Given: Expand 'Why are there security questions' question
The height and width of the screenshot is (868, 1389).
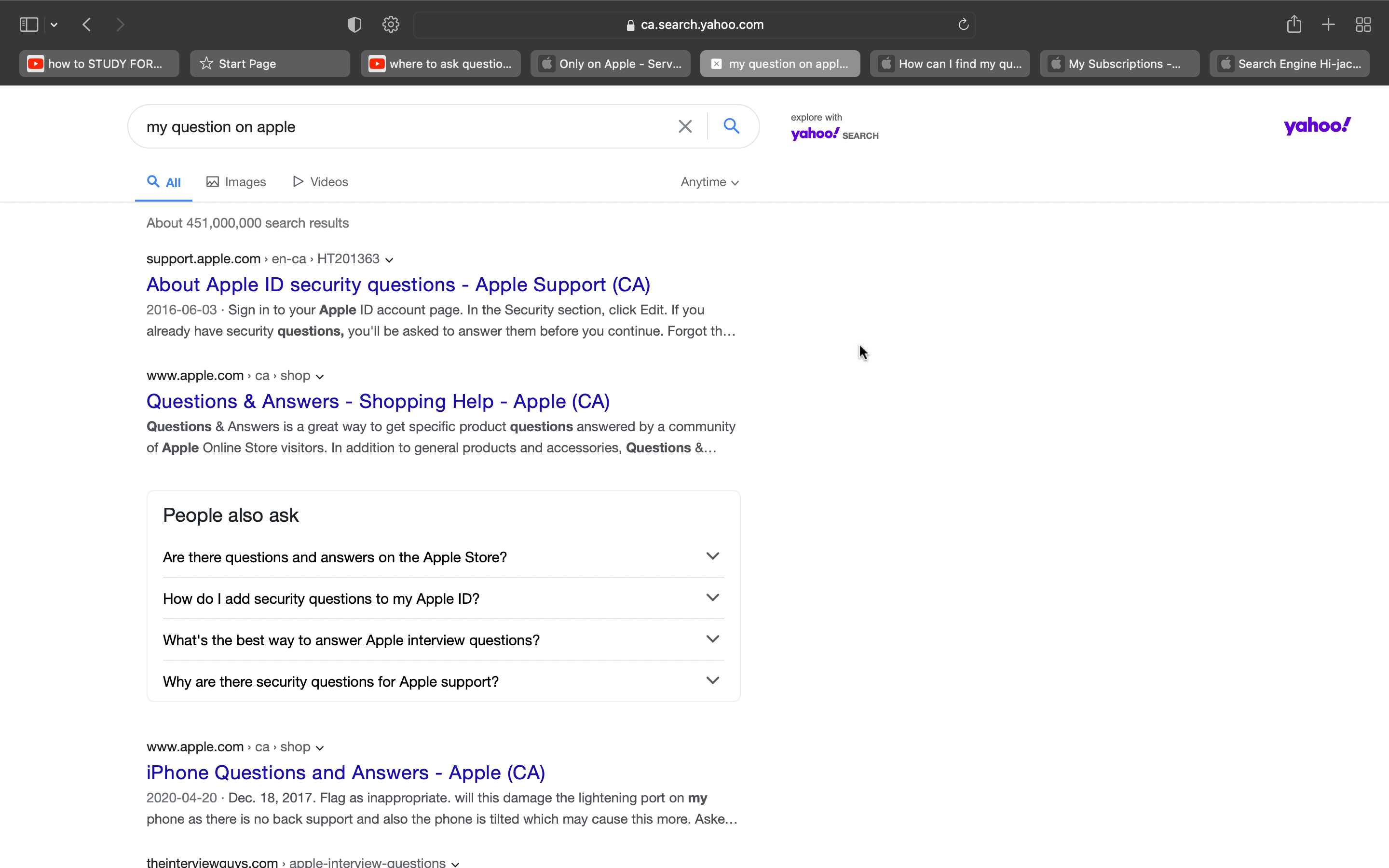Looking at the screenshot, I should (x=712, y=680).
